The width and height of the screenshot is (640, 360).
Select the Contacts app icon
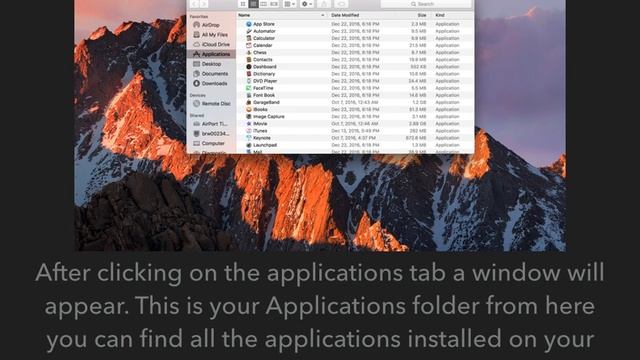tap(249, 60)
